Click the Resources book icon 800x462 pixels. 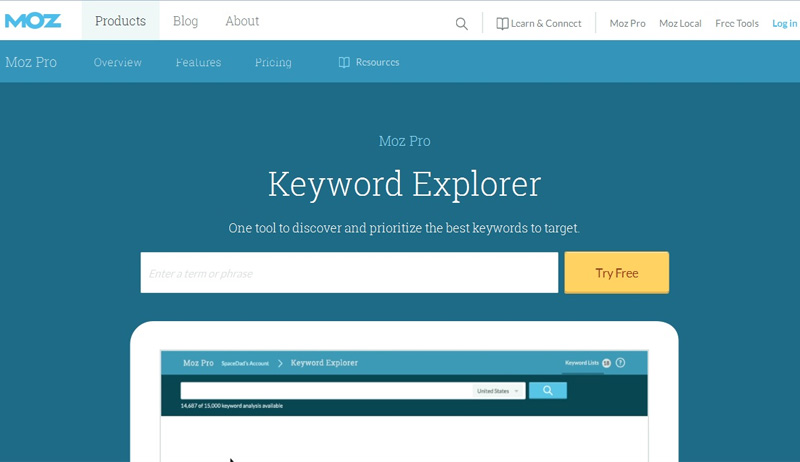(x=344, y=62)
